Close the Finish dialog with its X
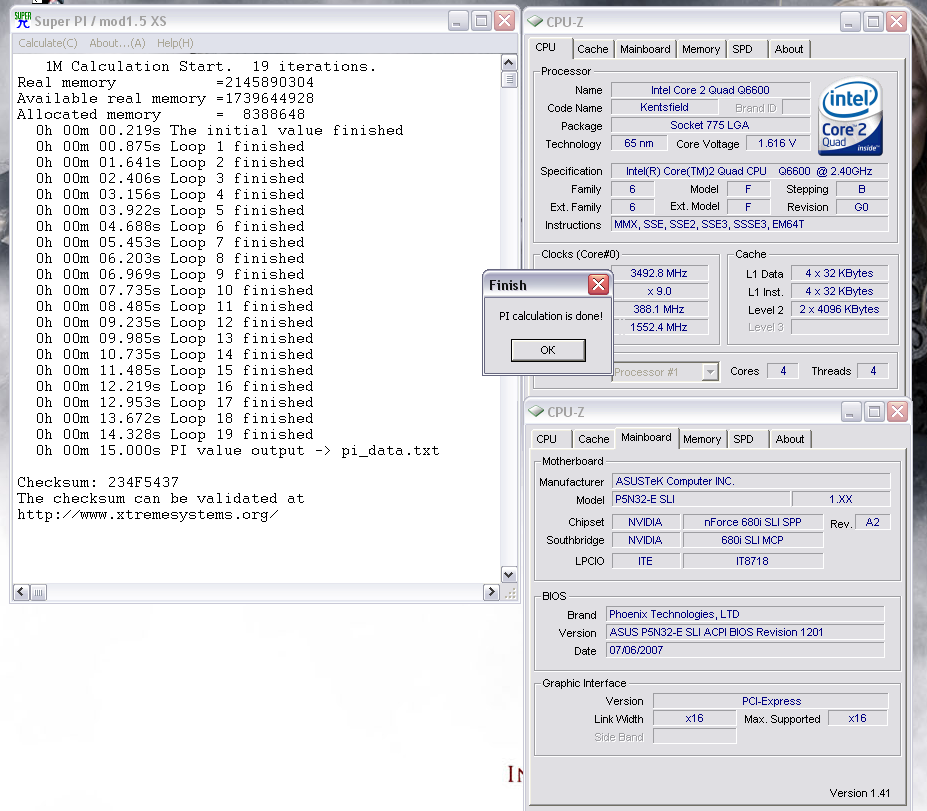 [x=598, y=284]
